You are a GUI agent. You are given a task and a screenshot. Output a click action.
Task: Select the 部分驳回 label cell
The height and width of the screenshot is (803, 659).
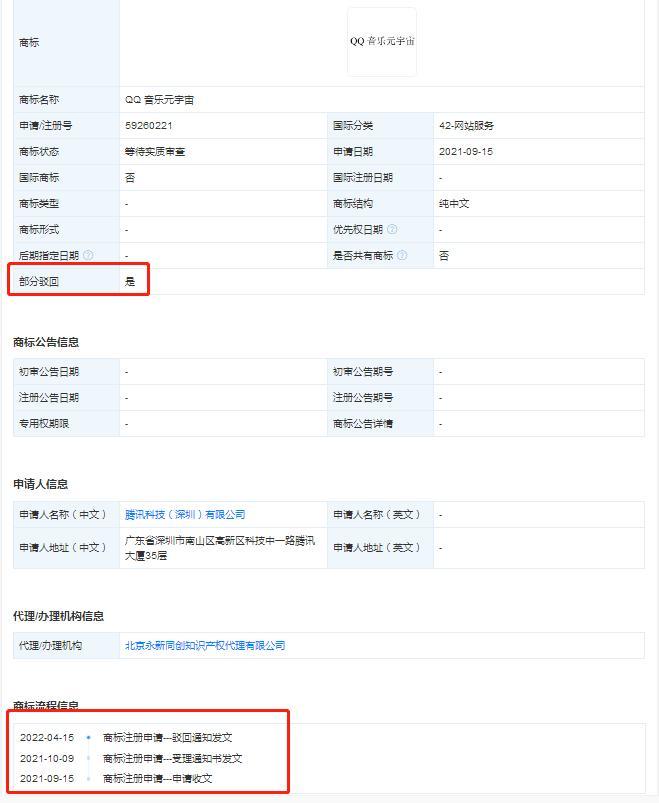pos(67,281)
